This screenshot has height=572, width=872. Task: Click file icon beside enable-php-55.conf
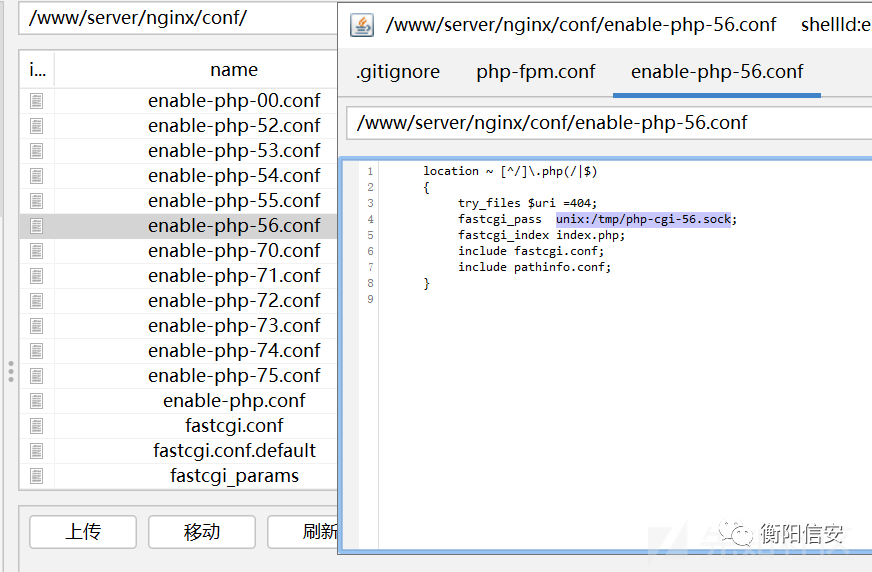36,201
